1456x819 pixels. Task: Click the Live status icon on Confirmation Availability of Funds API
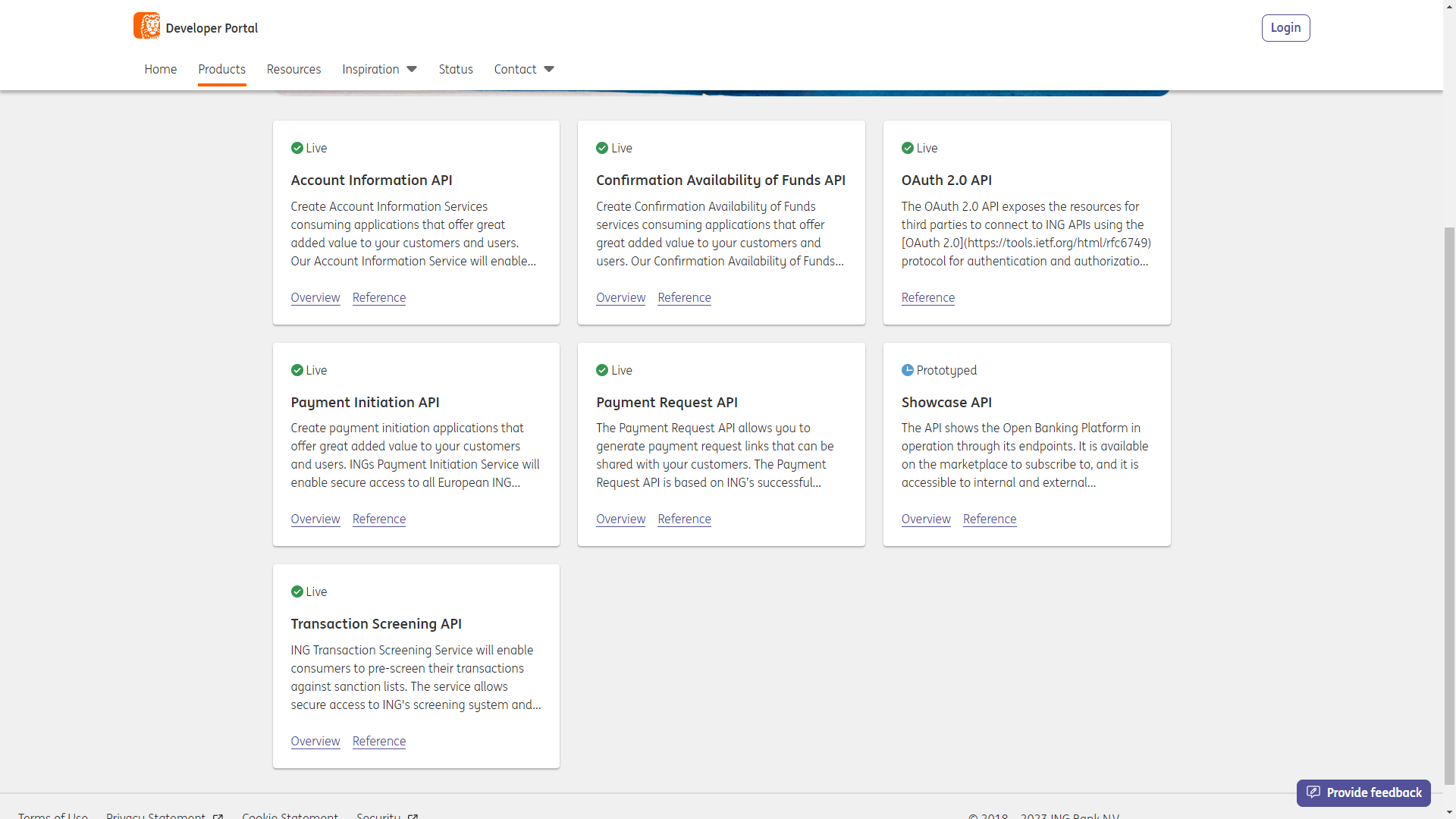[x=602, y=148]
